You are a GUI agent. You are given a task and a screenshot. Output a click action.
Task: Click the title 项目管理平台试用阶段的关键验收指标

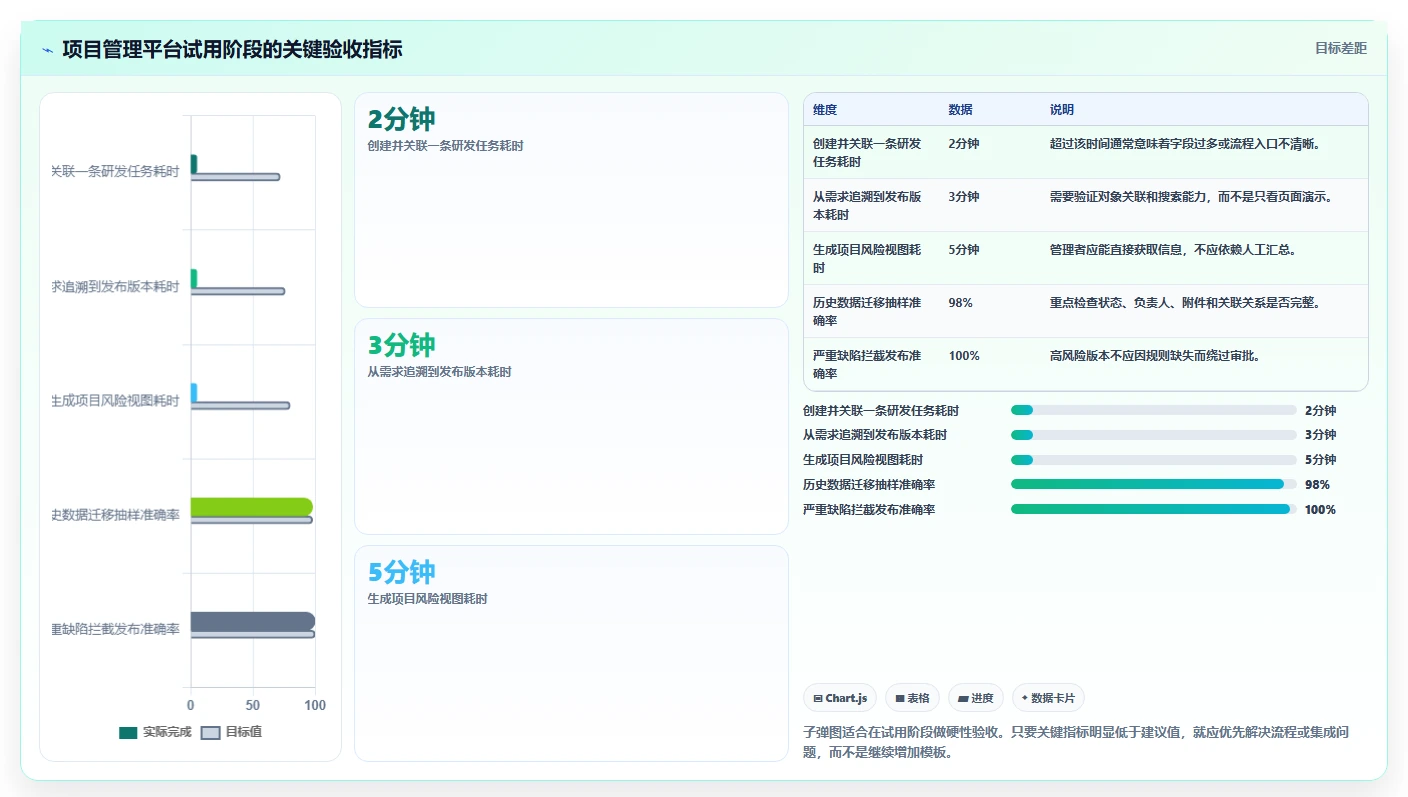tap(232, 49)
